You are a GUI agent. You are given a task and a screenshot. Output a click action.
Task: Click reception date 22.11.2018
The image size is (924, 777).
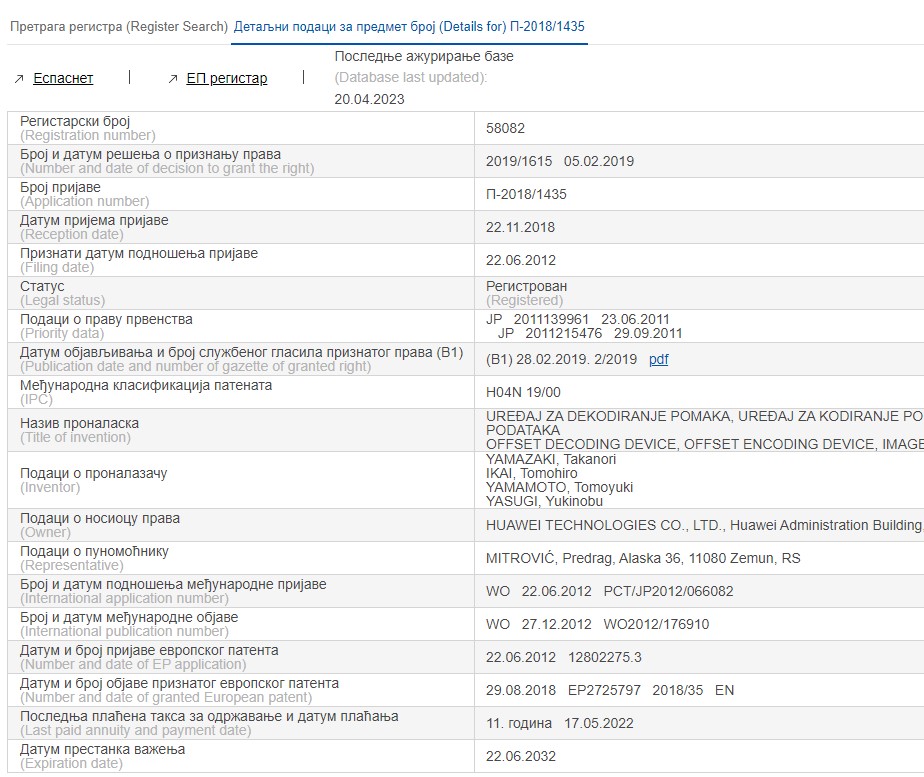pyautogui.click(x=520, y=227)
